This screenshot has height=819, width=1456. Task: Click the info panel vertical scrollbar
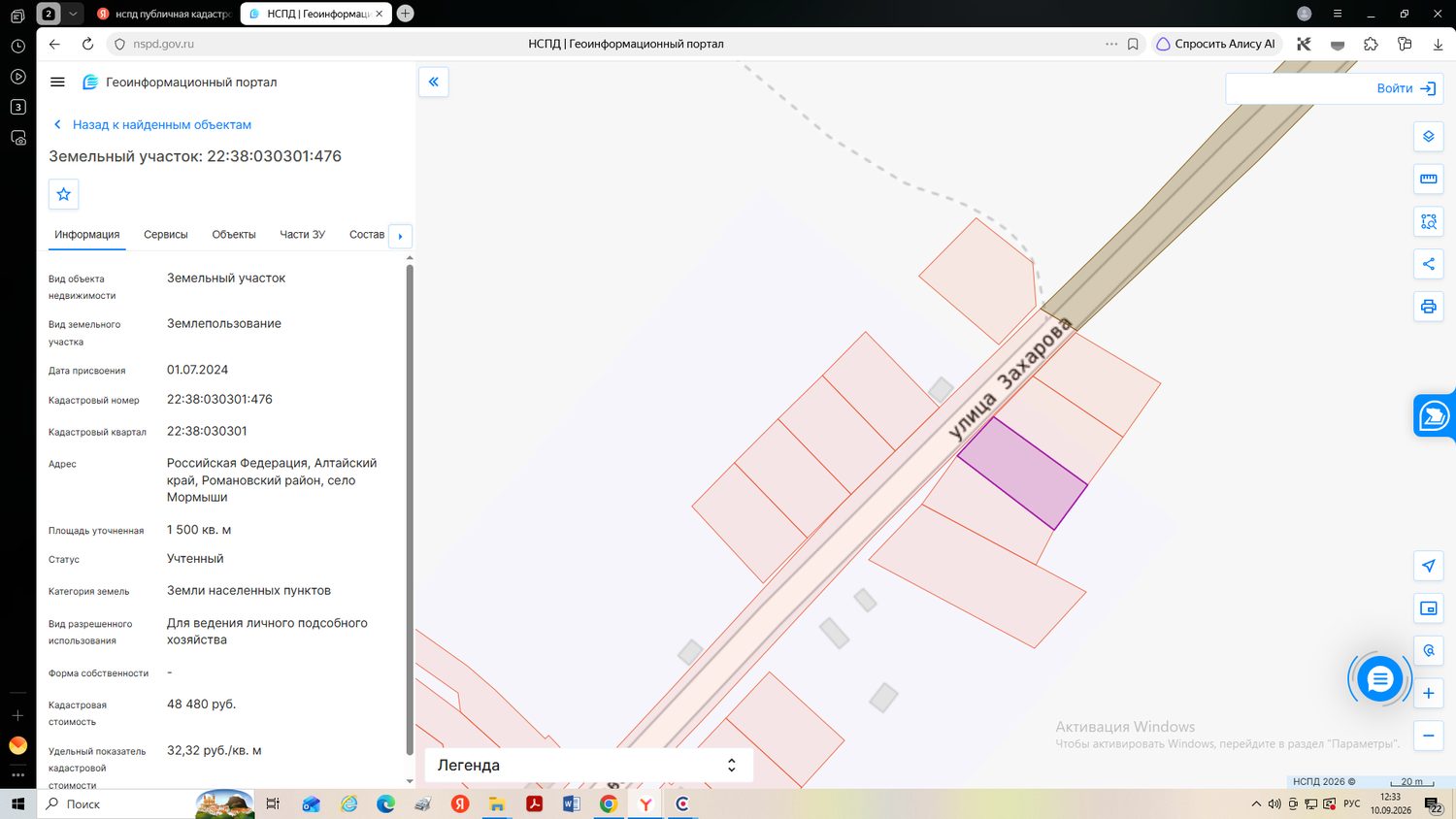(410, 509)
